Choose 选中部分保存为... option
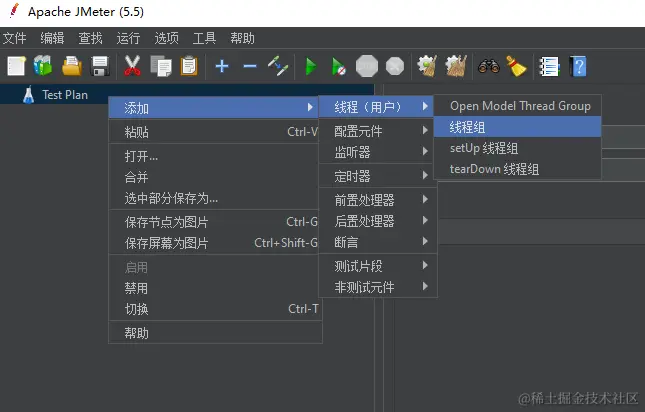Viewport: 645px width, 412px height. tap(214, 198)
